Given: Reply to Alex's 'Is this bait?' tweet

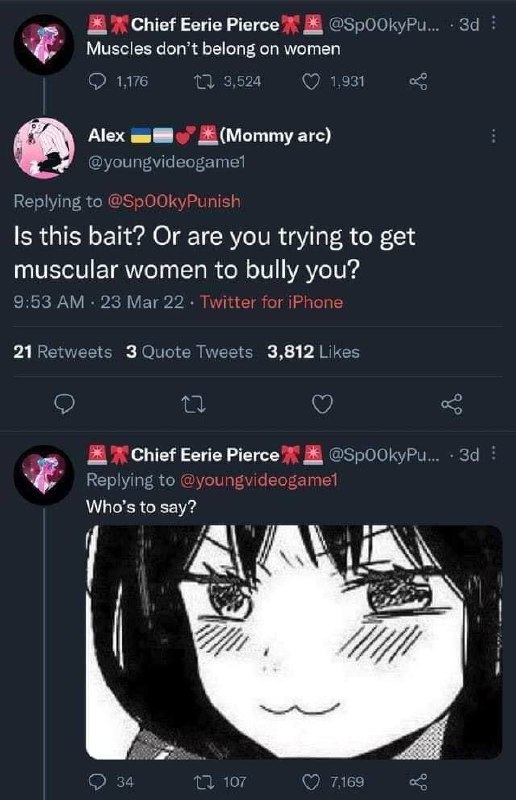Looking at the screenshot, I should coord(65,405).
